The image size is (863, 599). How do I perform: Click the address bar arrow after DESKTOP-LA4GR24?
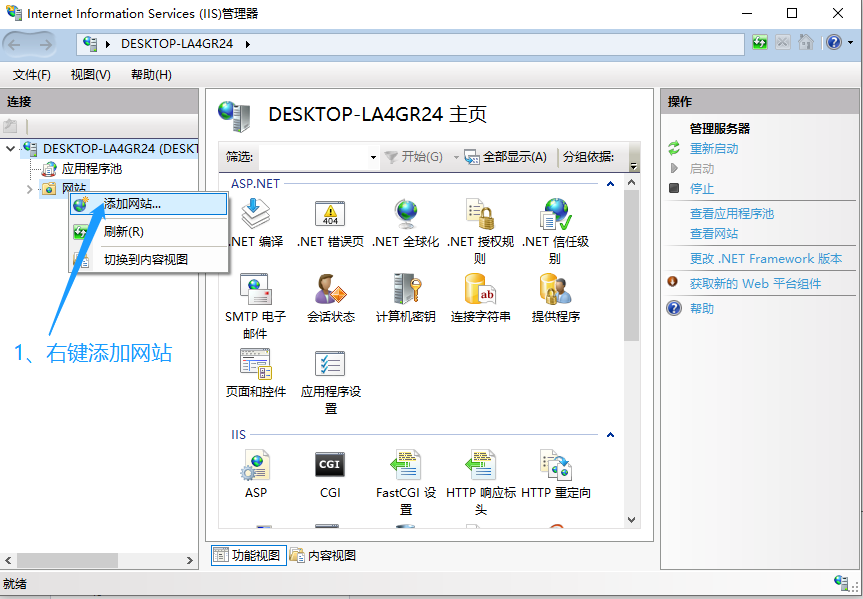[248, 44]
